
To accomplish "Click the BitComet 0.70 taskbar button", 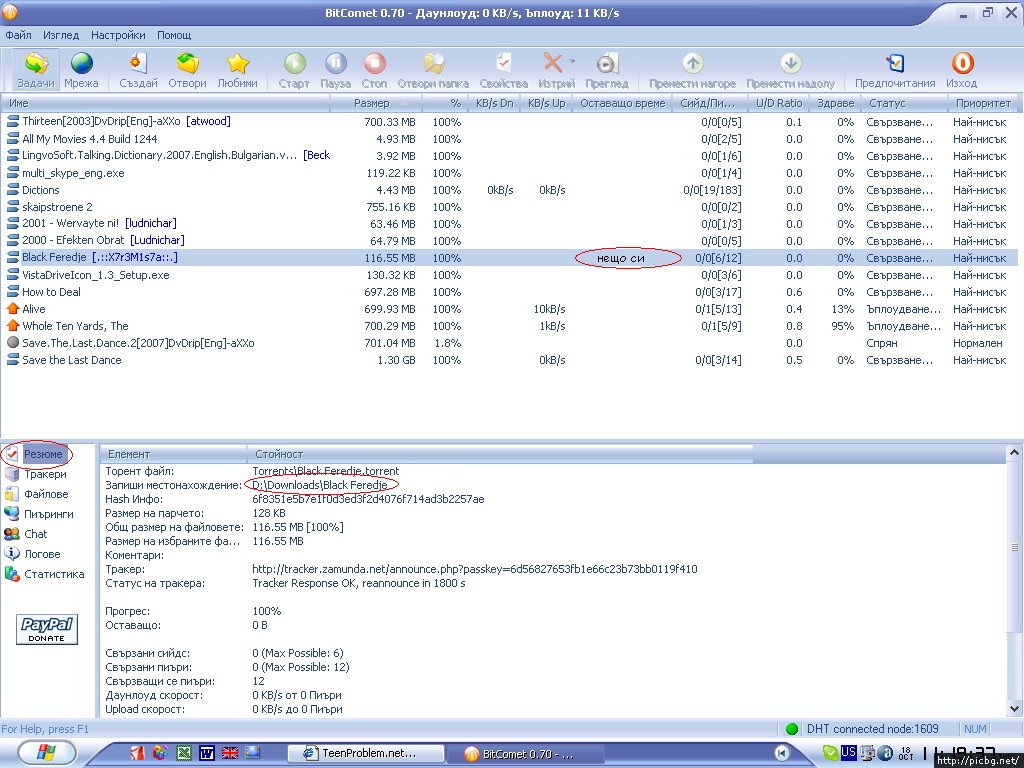I will pos(526,754).
